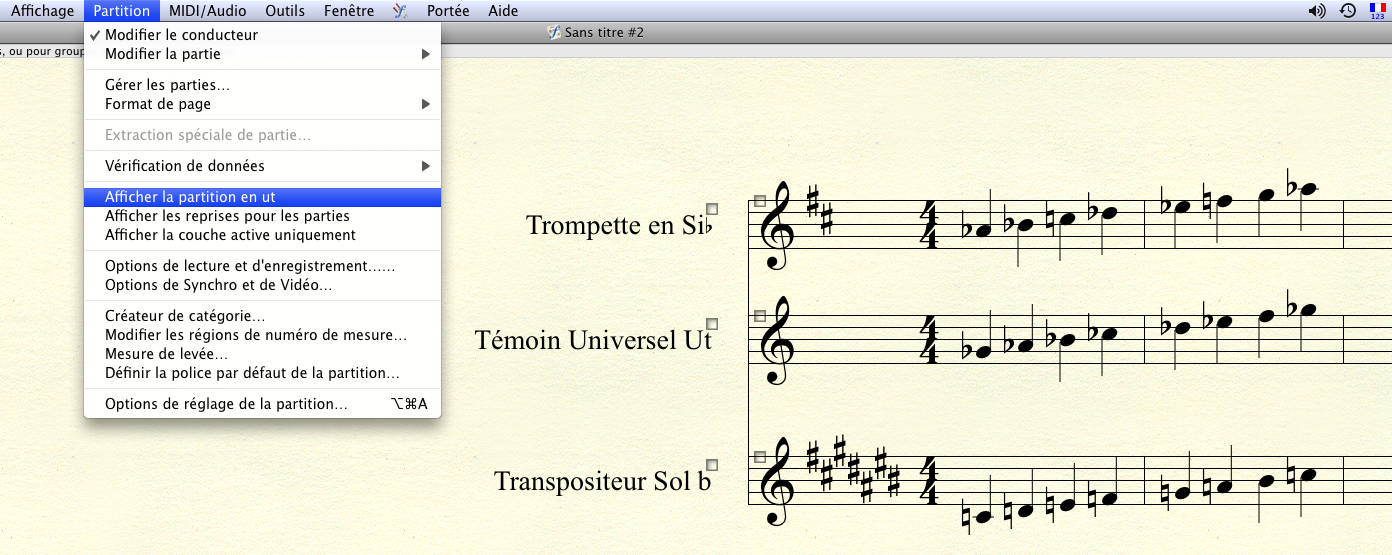
Task: Choose Définir la police par défaut de la partition…
Action: point(262,373)
